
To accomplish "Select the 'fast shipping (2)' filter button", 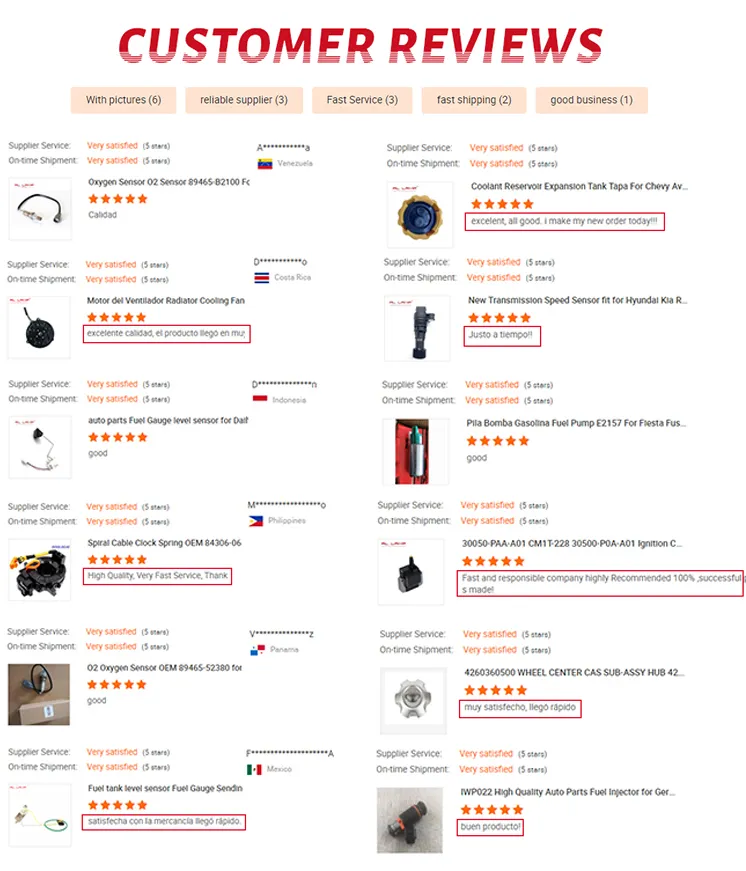I will 473,100.
